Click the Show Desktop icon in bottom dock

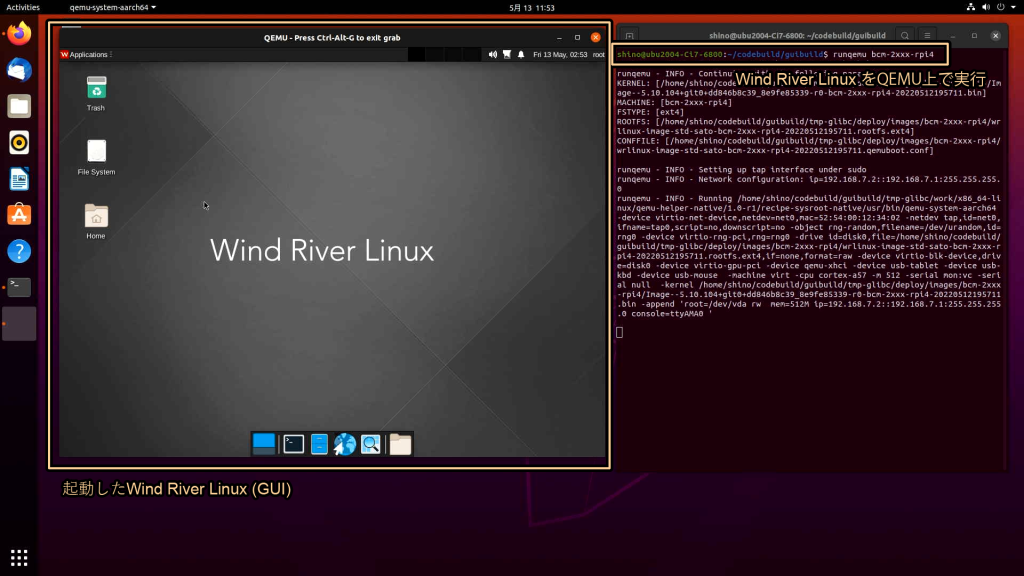tap(264, 444)
